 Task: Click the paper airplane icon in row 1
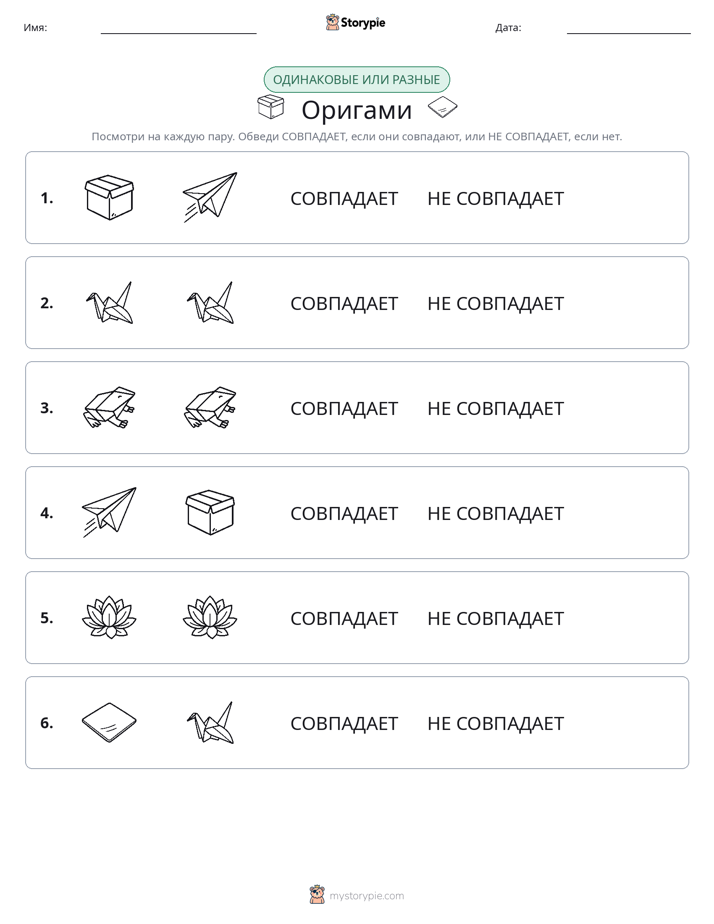210,197
